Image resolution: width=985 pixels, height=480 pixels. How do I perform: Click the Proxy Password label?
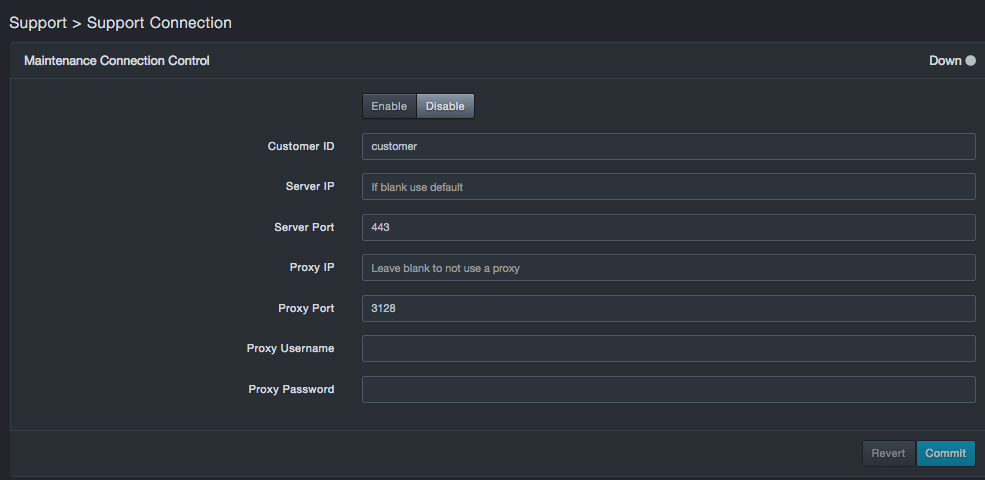pos(291,389)
